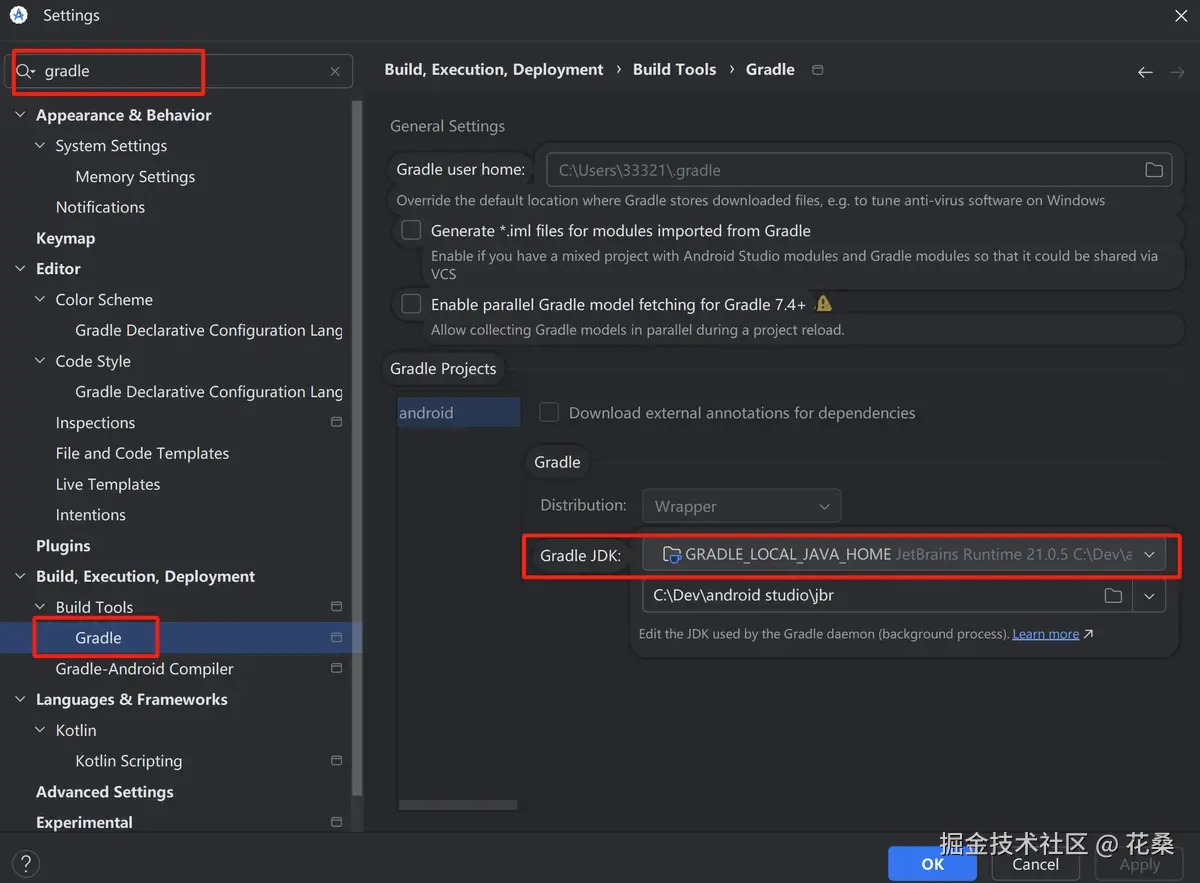Click the search magnifier icon
Screen dimensions: 1200x883
[24, 71]
